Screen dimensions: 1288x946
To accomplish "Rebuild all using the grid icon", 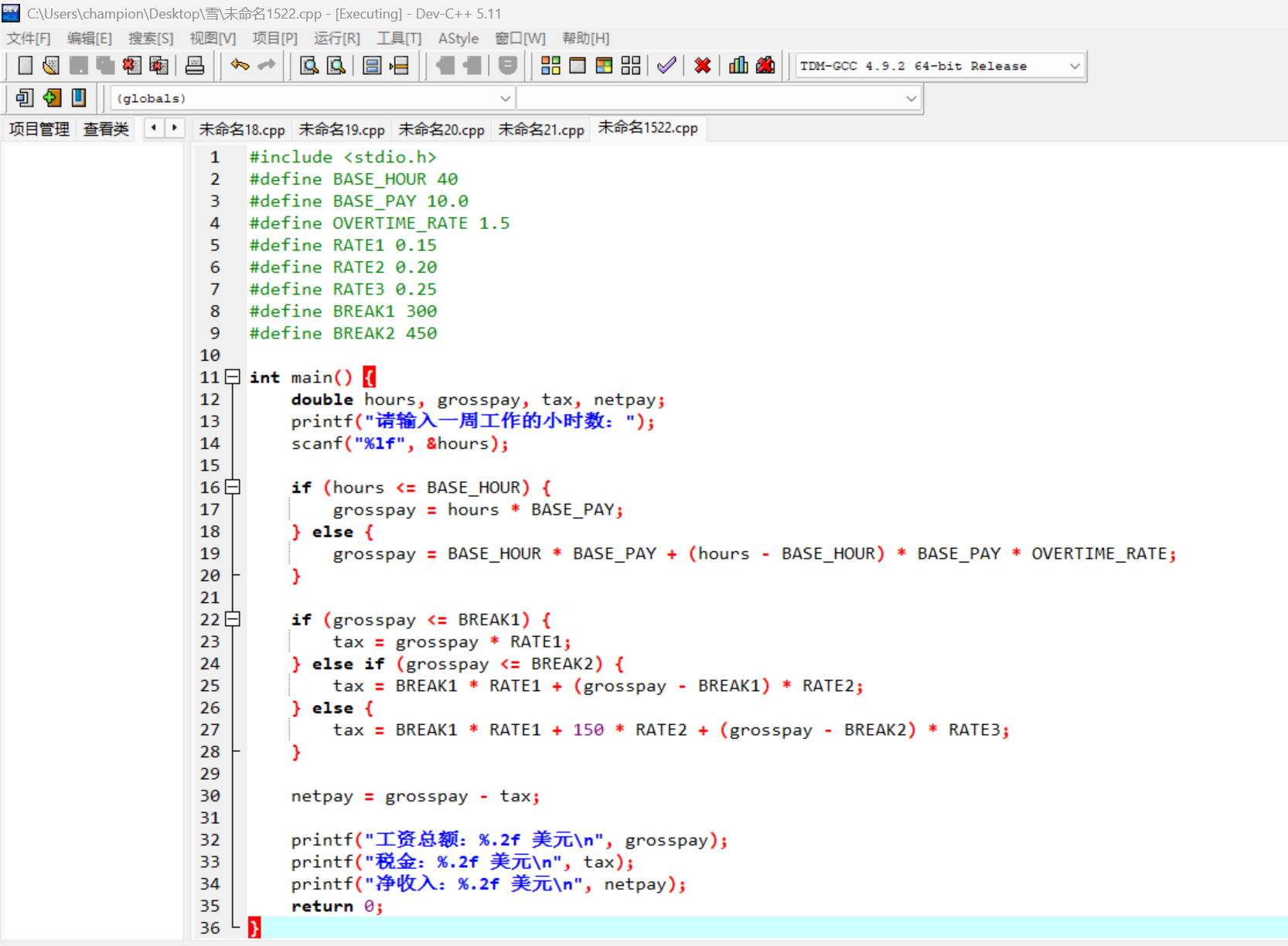I will 631,66.
